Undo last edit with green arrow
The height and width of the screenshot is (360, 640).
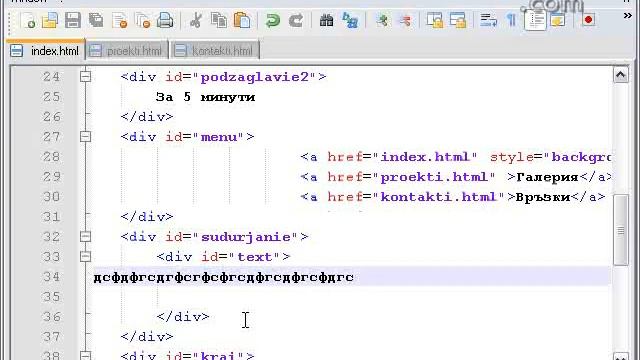273,20
